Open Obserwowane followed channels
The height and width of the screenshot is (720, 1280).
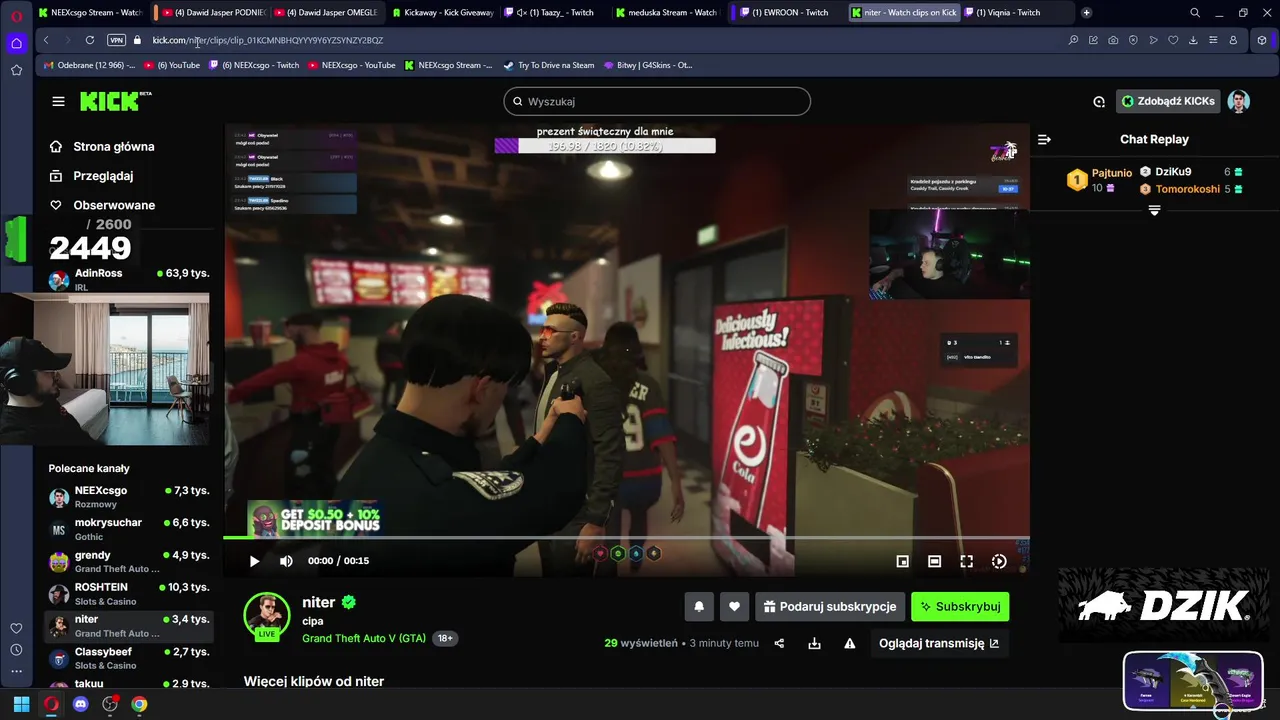103,205
